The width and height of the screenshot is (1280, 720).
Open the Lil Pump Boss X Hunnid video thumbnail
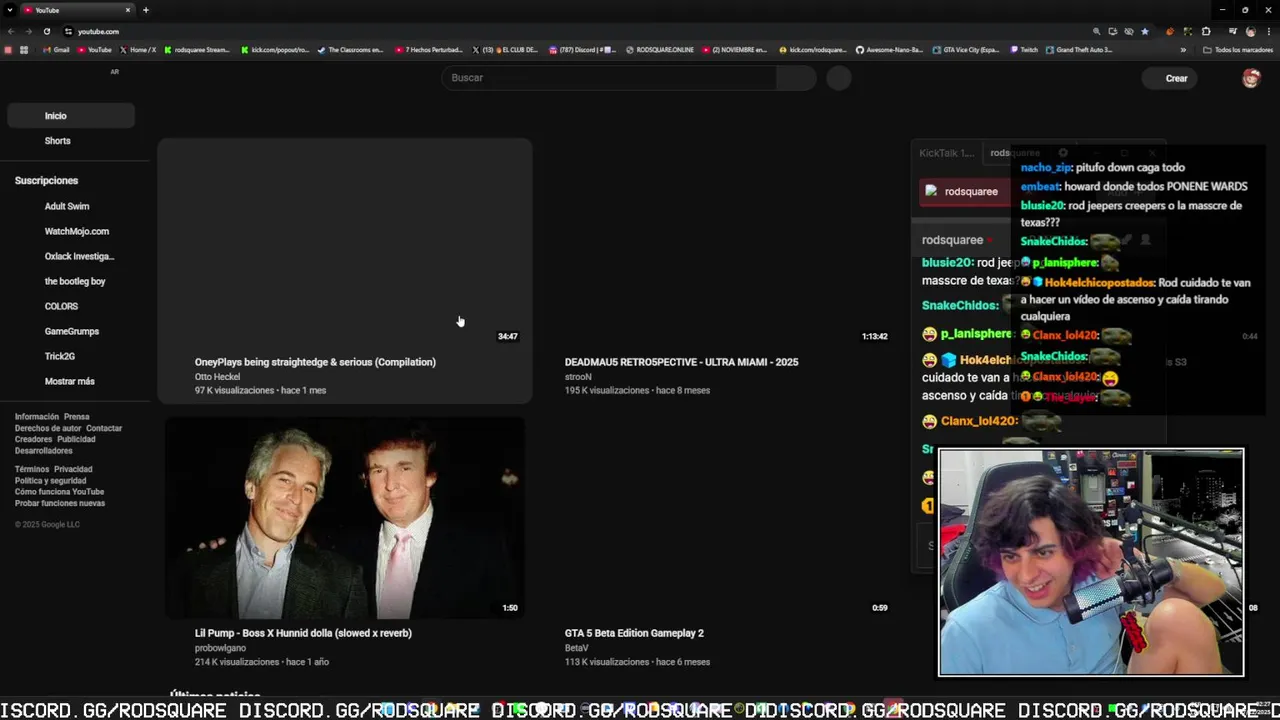coord(344,518)
